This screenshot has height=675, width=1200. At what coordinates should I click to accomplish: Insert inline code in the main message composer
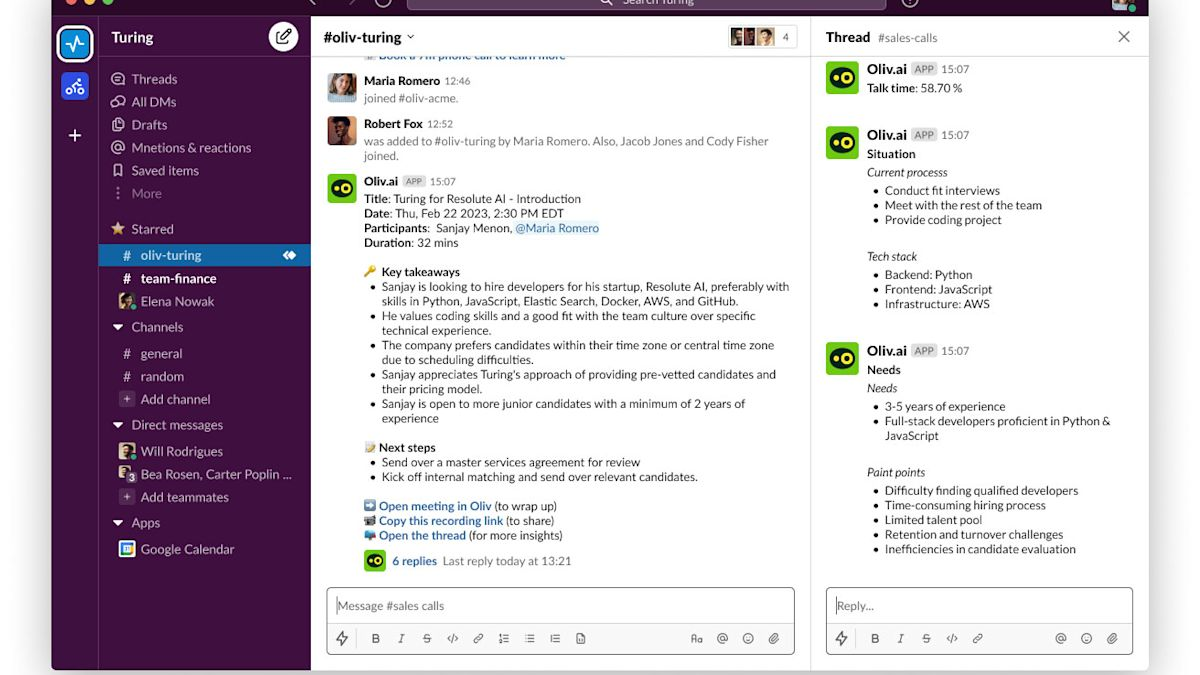(452, 638)
